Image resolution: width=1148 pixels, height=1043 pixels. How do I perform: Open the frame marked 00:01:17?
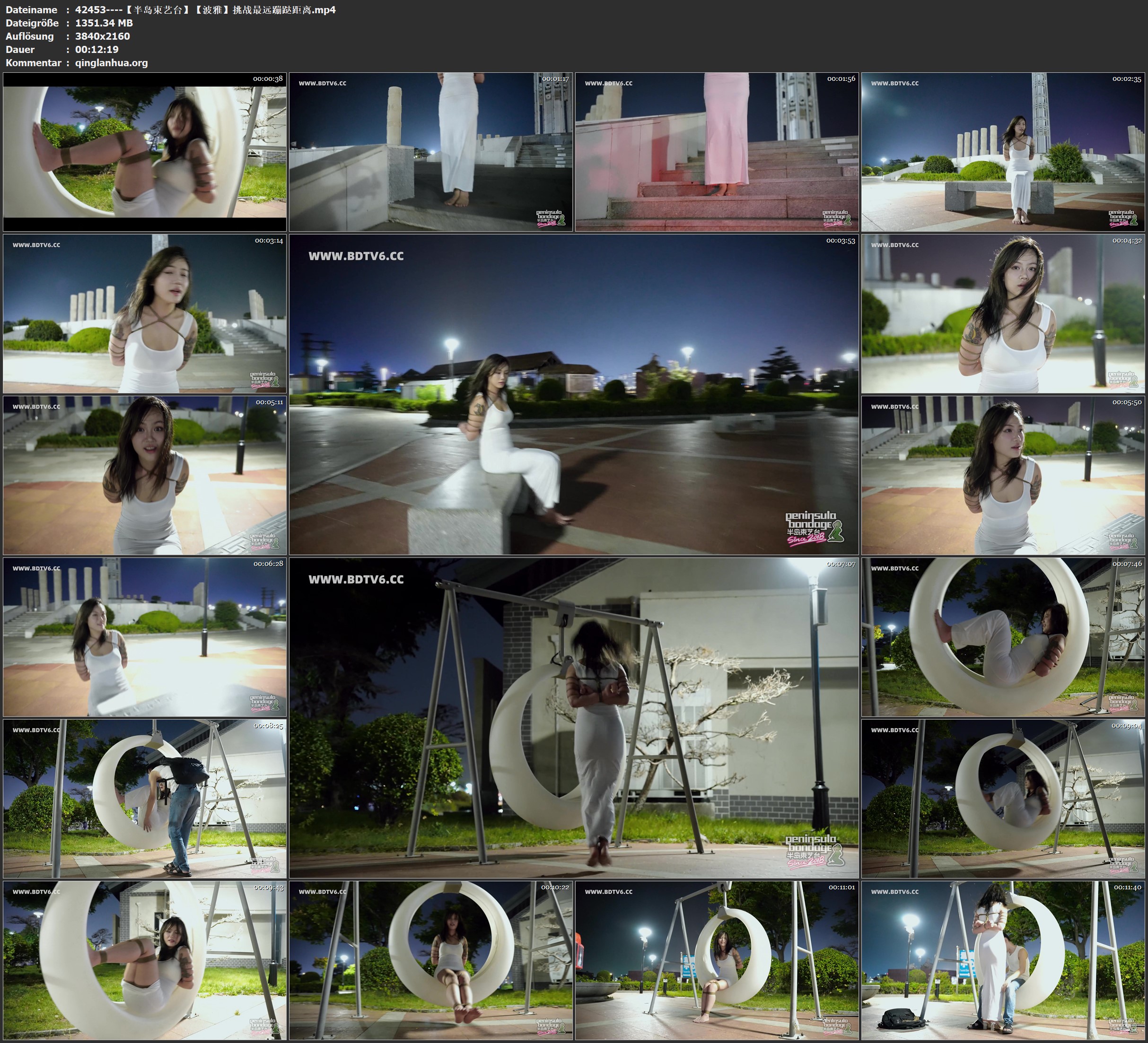tap(430, 151)
